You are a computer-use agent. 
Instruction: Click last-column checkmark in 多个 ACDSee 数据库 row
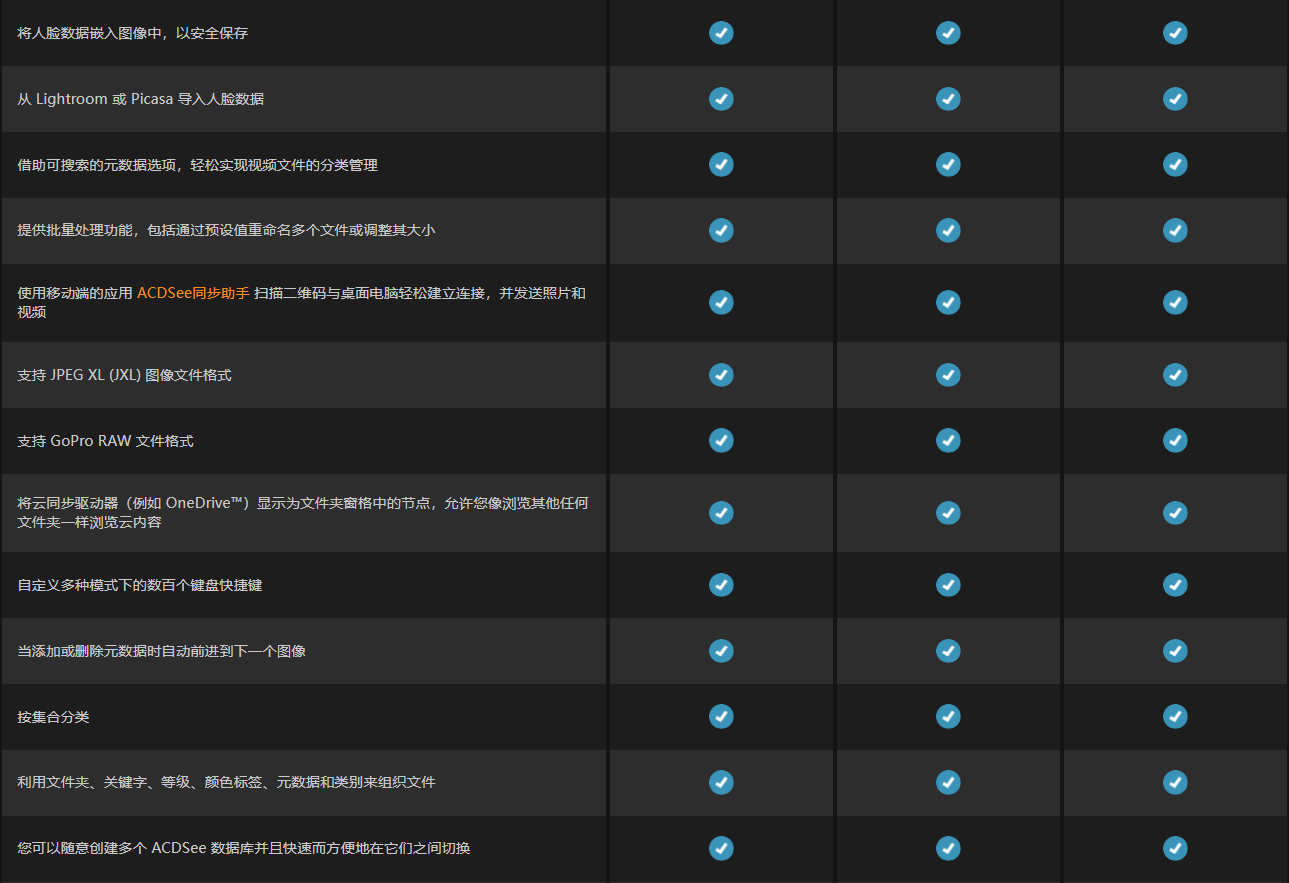pos(1175,848)
